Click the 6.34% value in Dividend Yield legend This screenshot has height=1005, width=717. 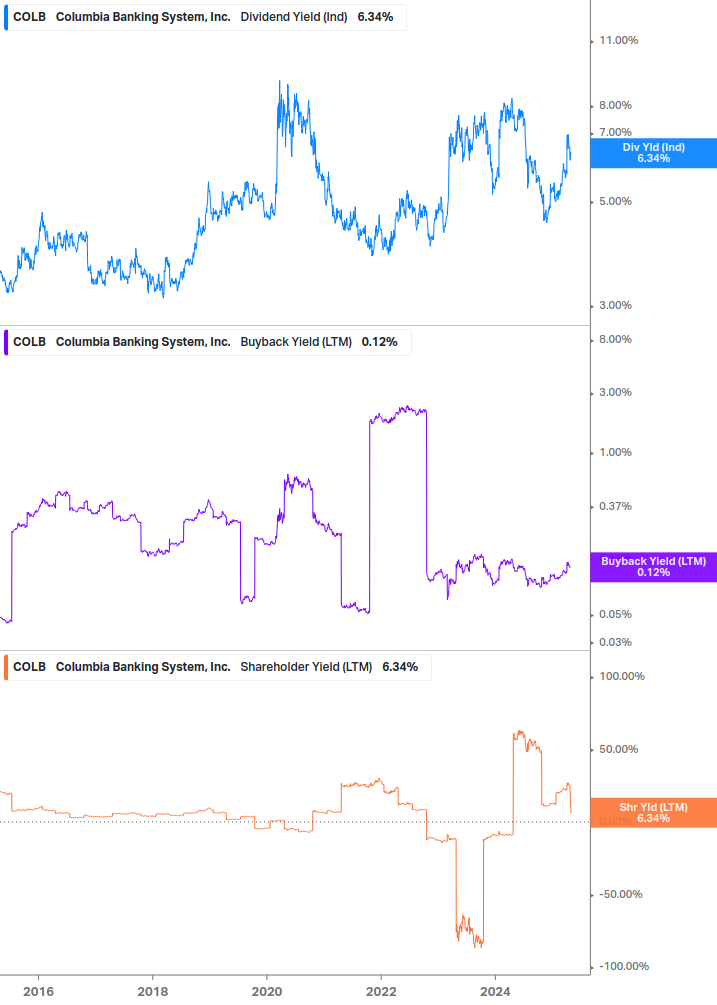[x=375, y=17]
